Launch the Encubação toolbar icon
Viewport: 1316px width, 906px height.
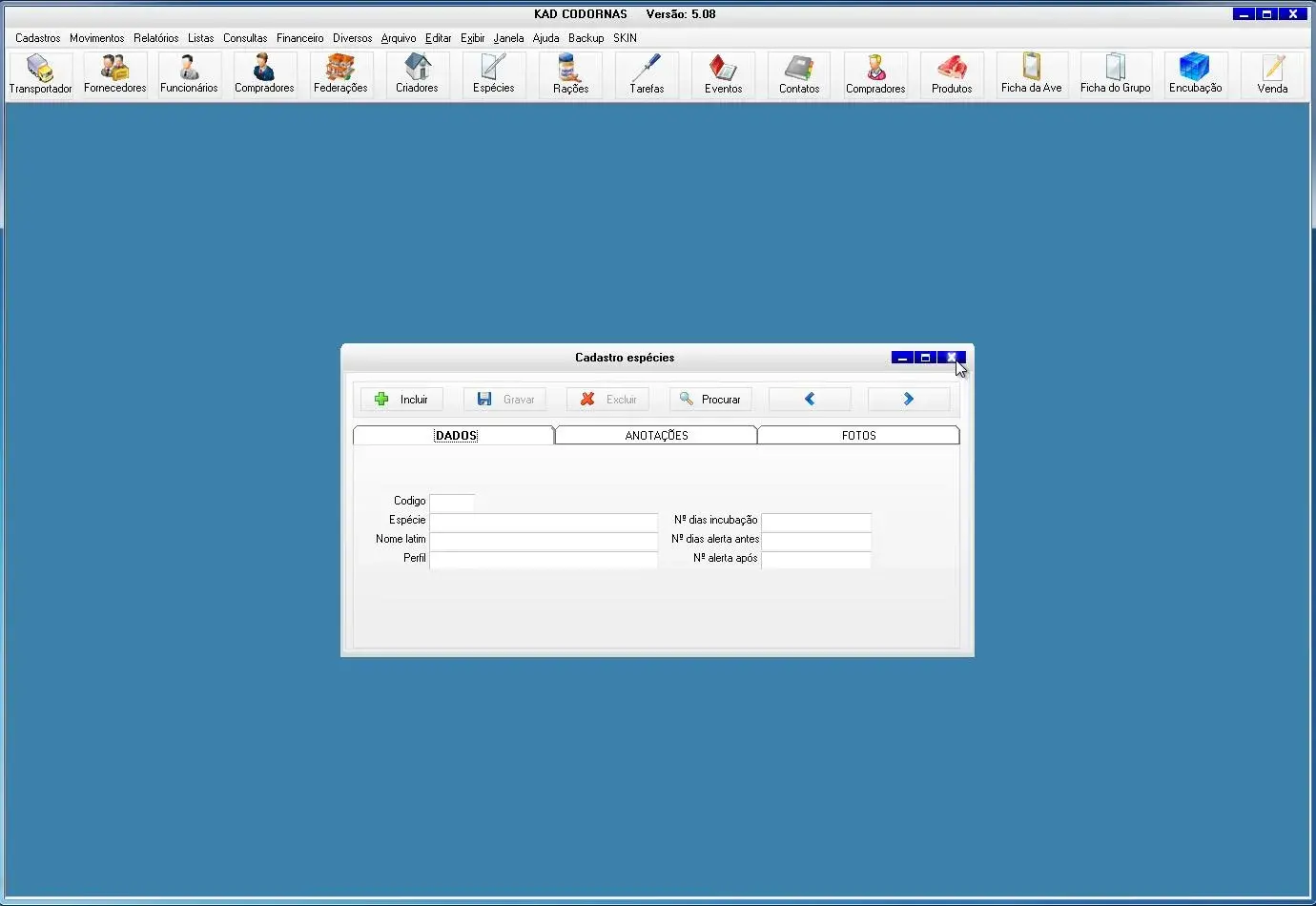pyautogui.click(x=1195, y=74)
